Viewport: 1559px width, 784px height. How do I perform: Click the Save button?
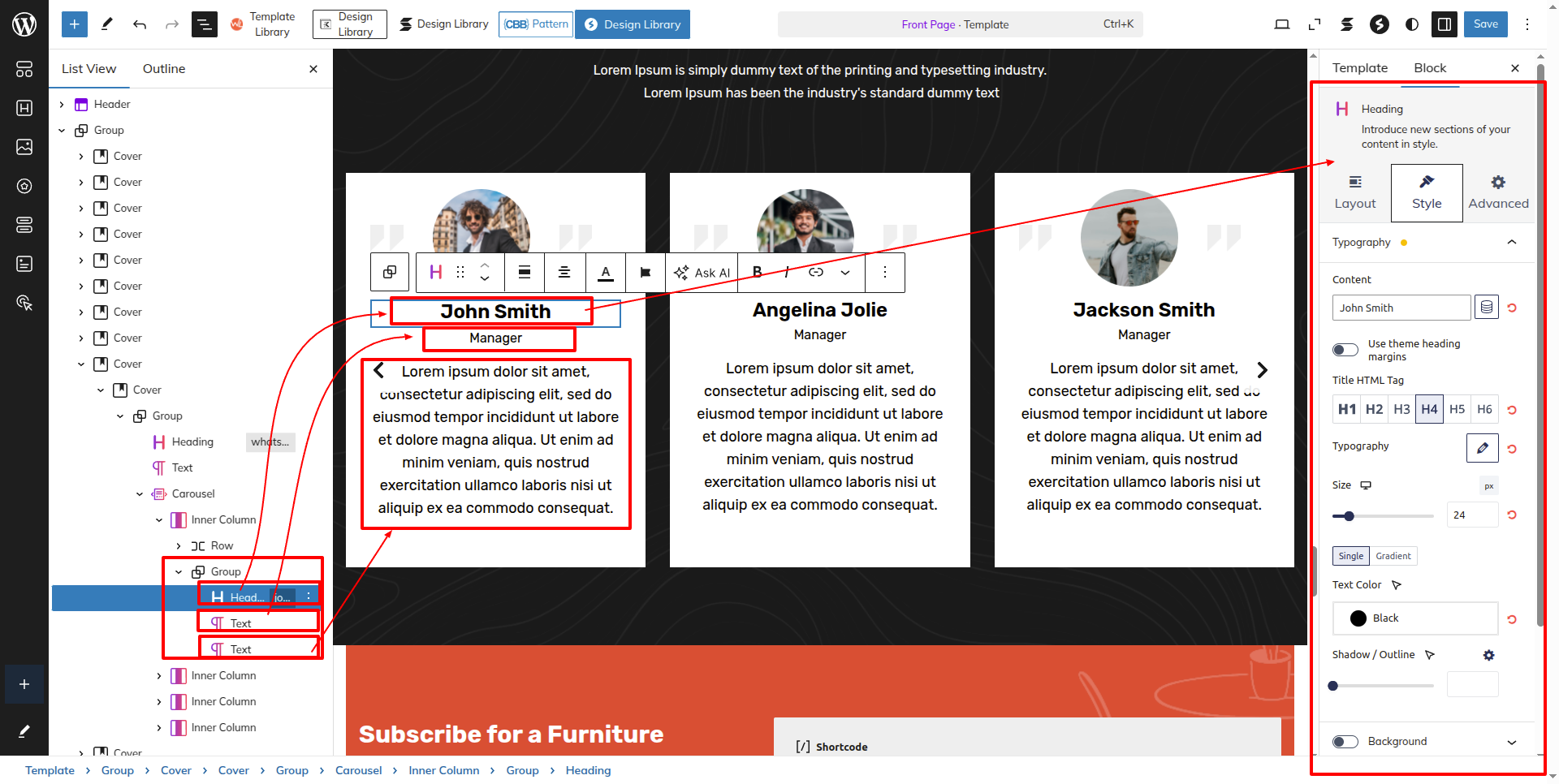[1485, 24]
